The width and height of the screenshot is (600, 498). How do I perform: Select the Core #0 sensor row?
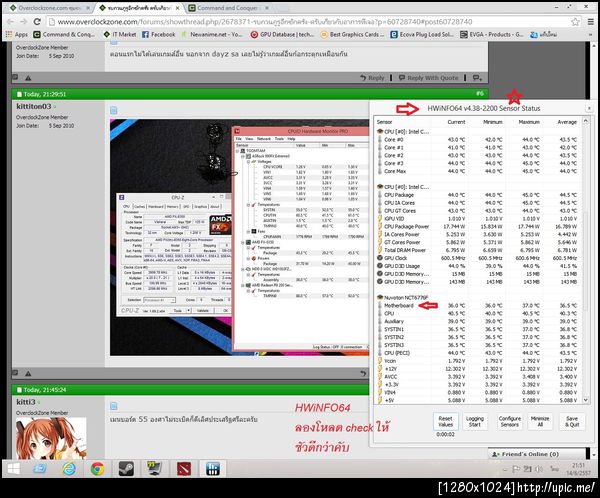[478, 140]
